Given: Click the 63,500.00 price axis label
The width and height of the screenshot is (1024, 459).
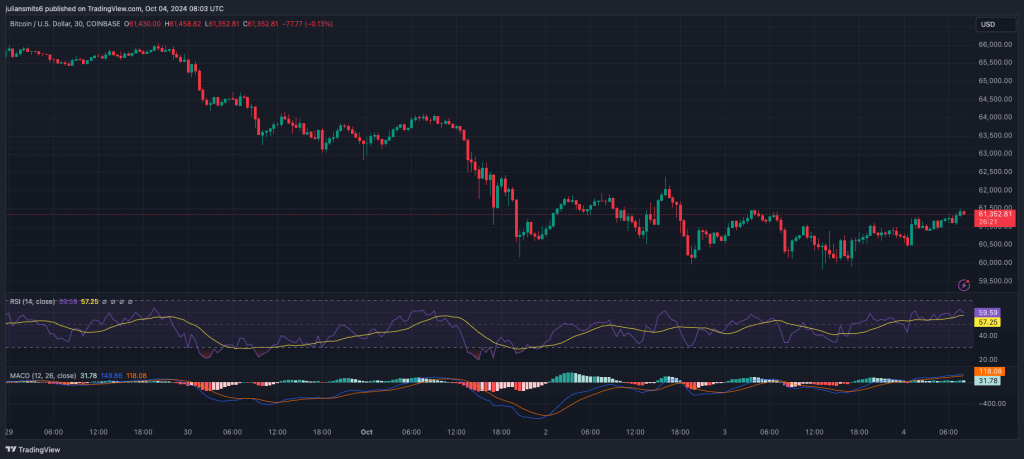Looking at the screenshot, I should [995, 135].
